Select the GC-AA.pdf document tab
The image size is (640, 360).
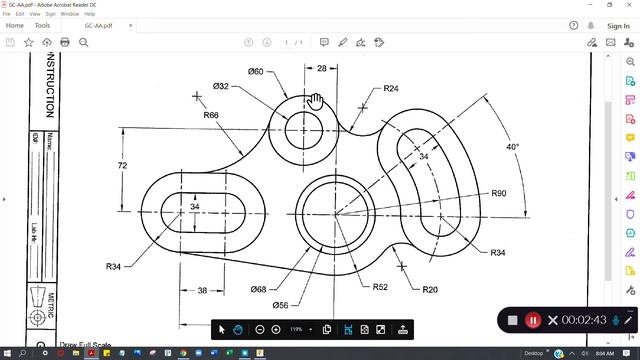[x=98, y=25]
